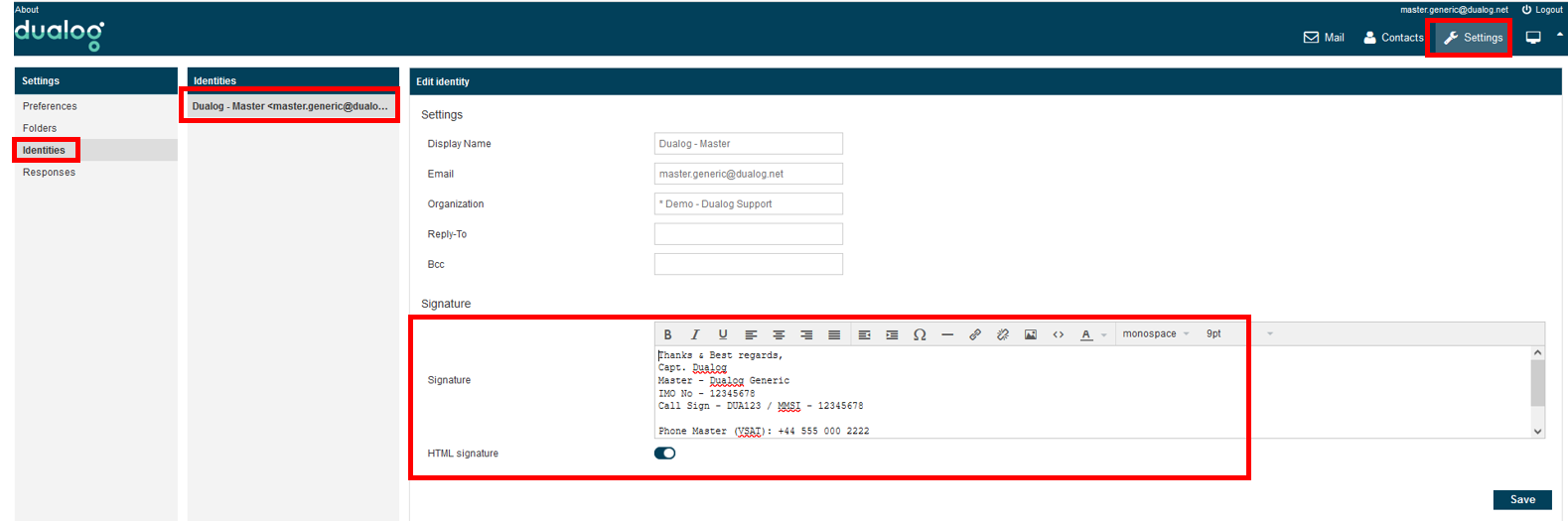
Task: Click the monitor display icon in top bar
Action: (x=1533, y=38)
